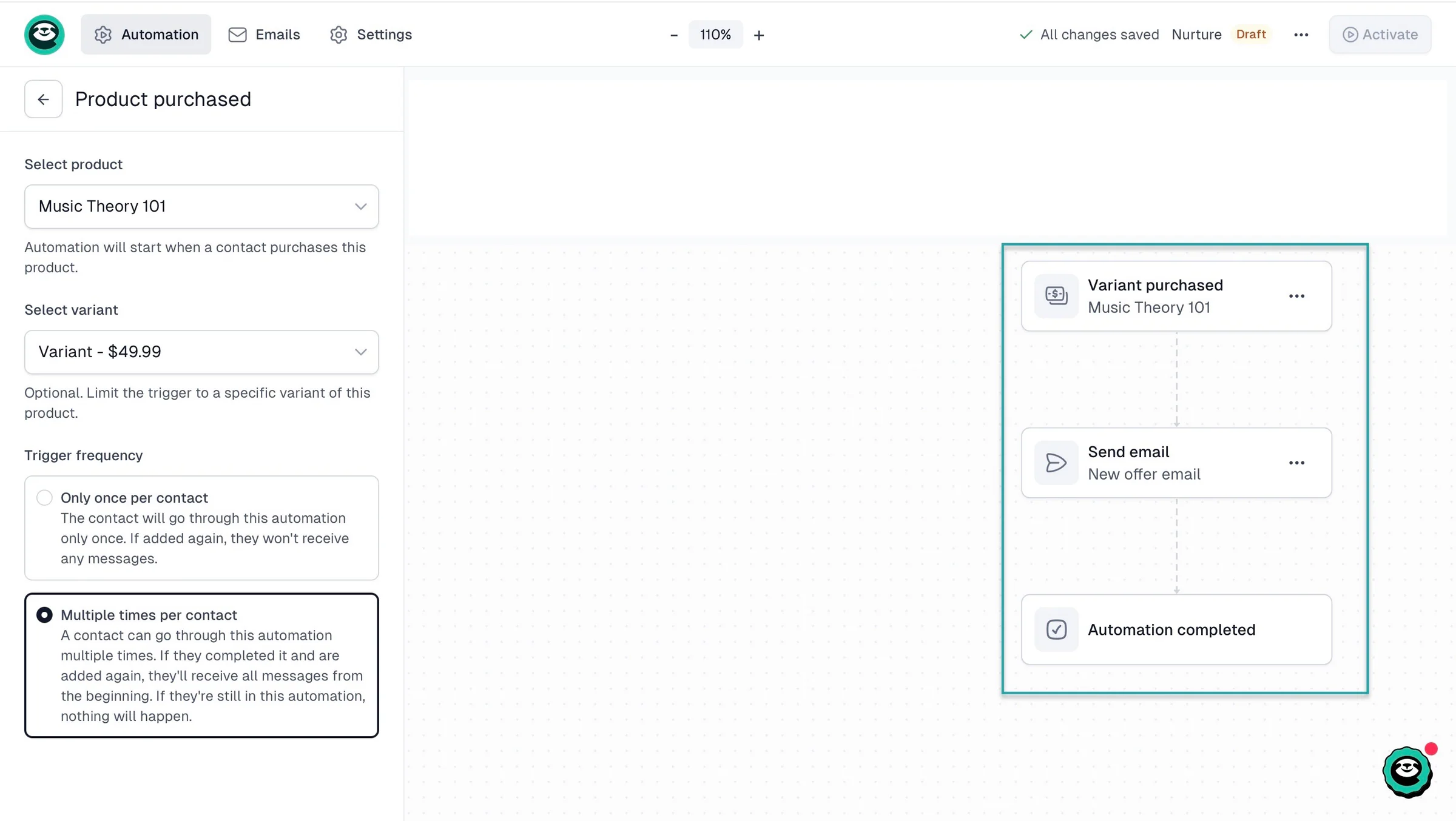Click the Variant purchased node money icon
Image resolution: width=1456 pixels, height=821 pixels.
tap(1056, 296)
